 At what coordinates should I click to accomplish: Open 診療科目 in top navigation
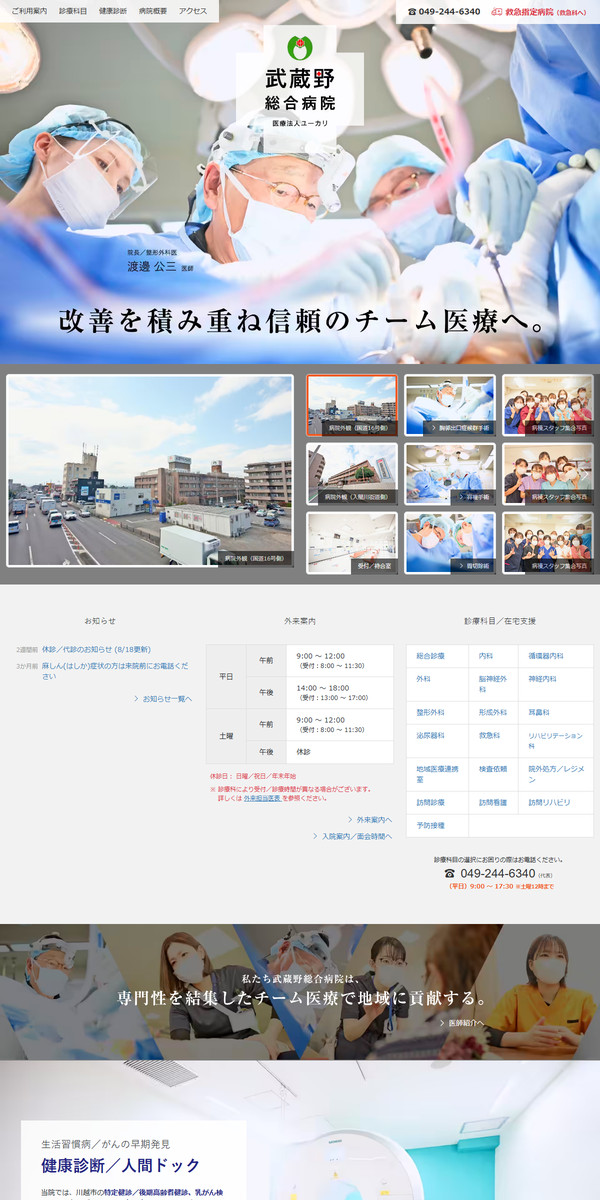(x=73, y=11)
